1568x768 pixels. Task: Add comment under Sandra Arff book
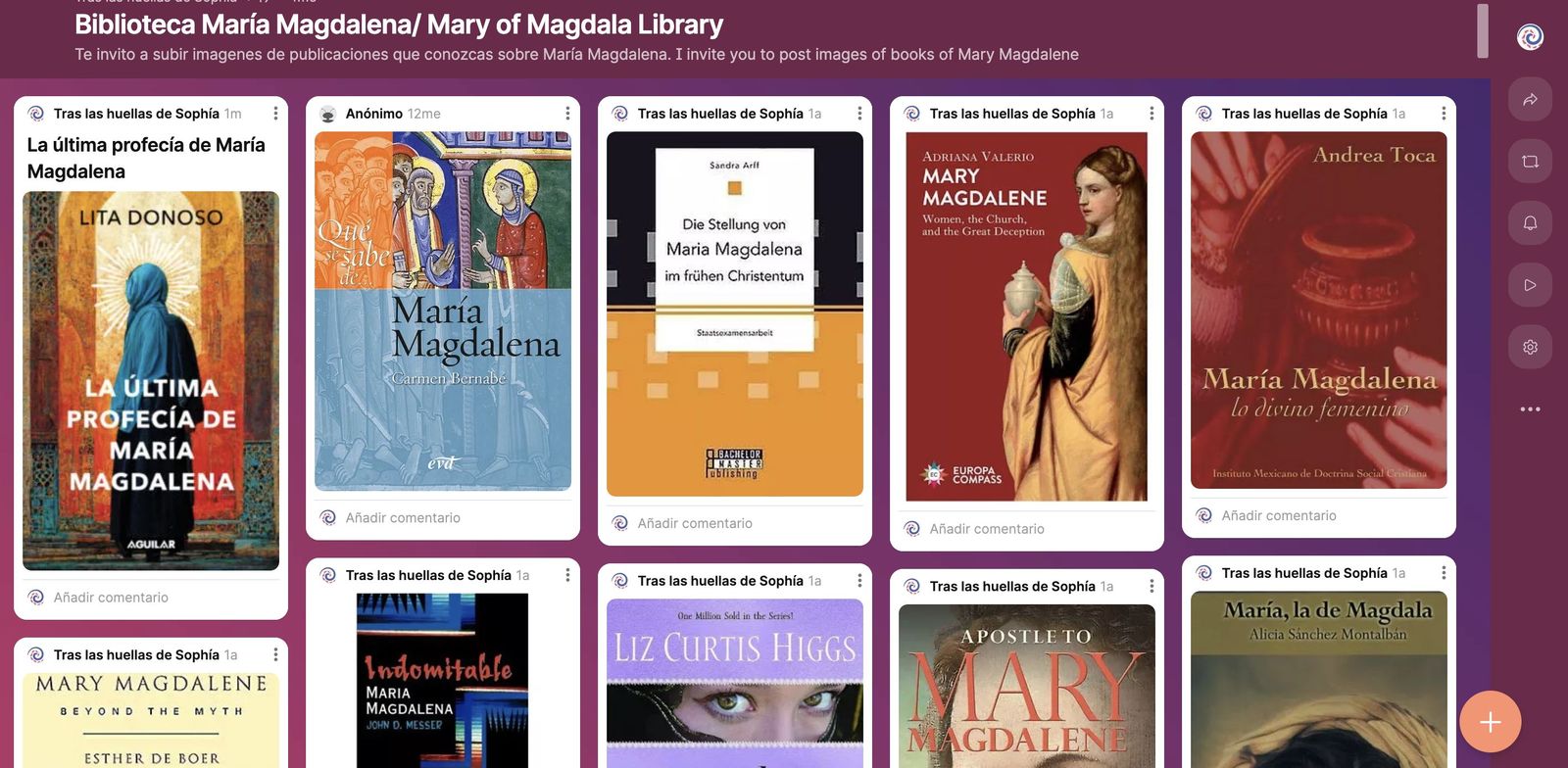click(x=695, y=523)
